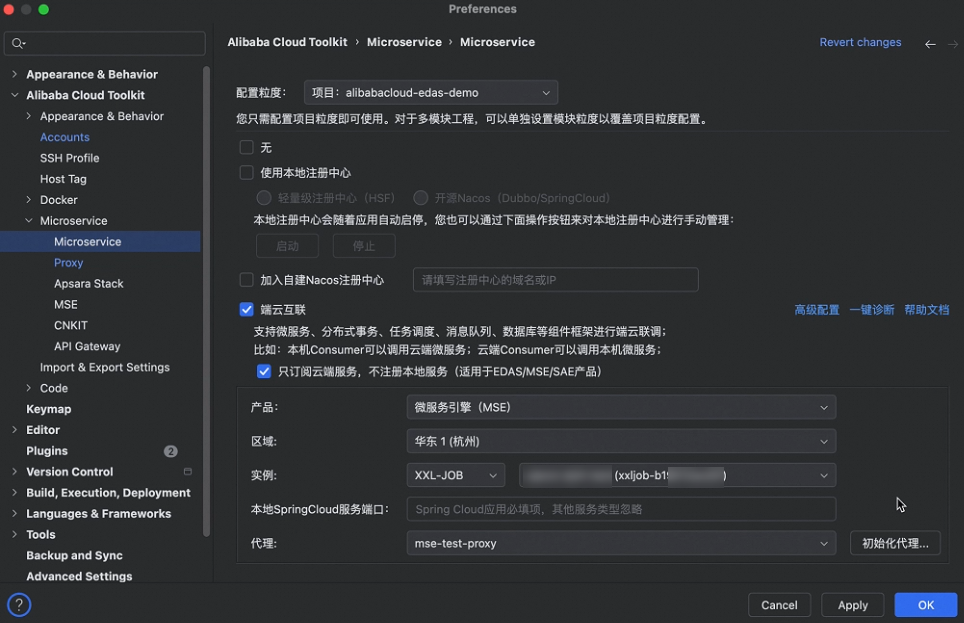This screenshot has width=964, height=623.
Task: Open the help question mark icon
Action: point(19,605)
